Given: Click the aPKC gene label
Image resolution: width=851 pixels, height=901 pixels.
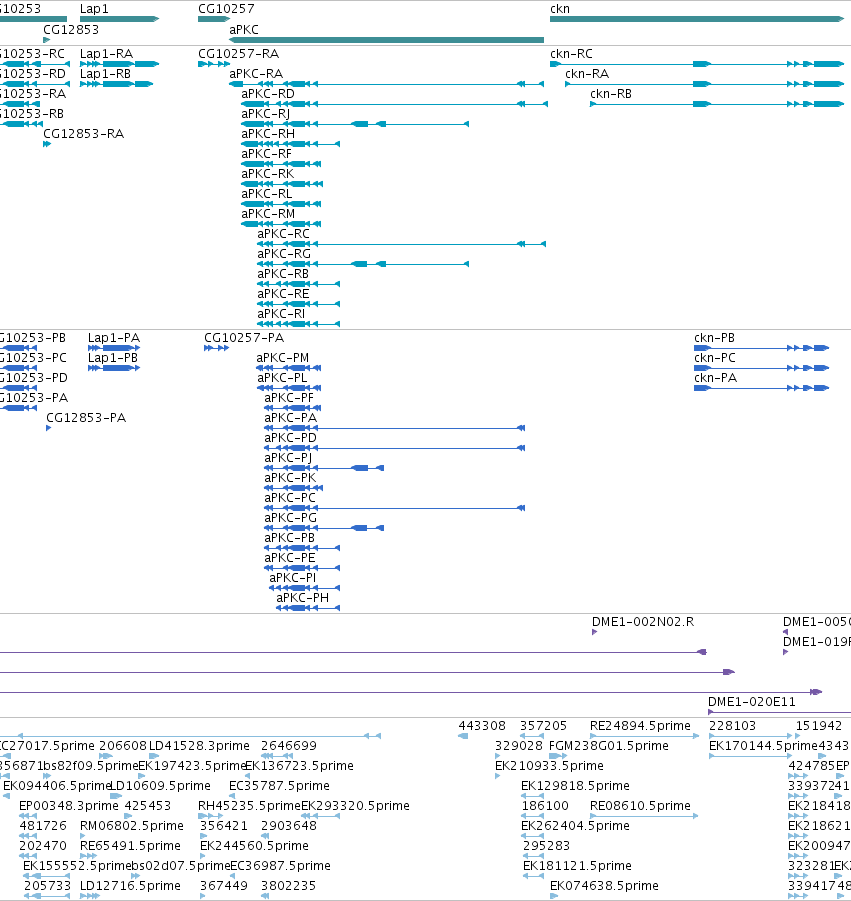Looking at the screenshot, I should pyautogui.click(x=244, y=29).
